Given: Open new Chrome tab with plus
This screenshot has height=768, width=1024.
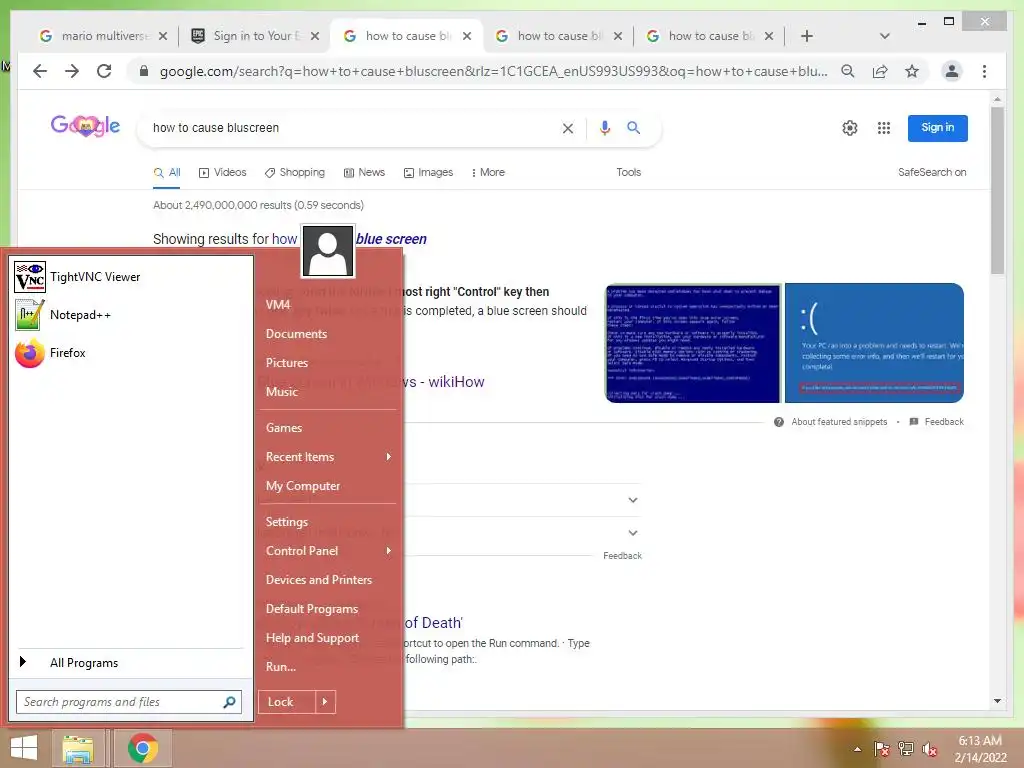Looking at the screenshot, I should click(807, 36).
